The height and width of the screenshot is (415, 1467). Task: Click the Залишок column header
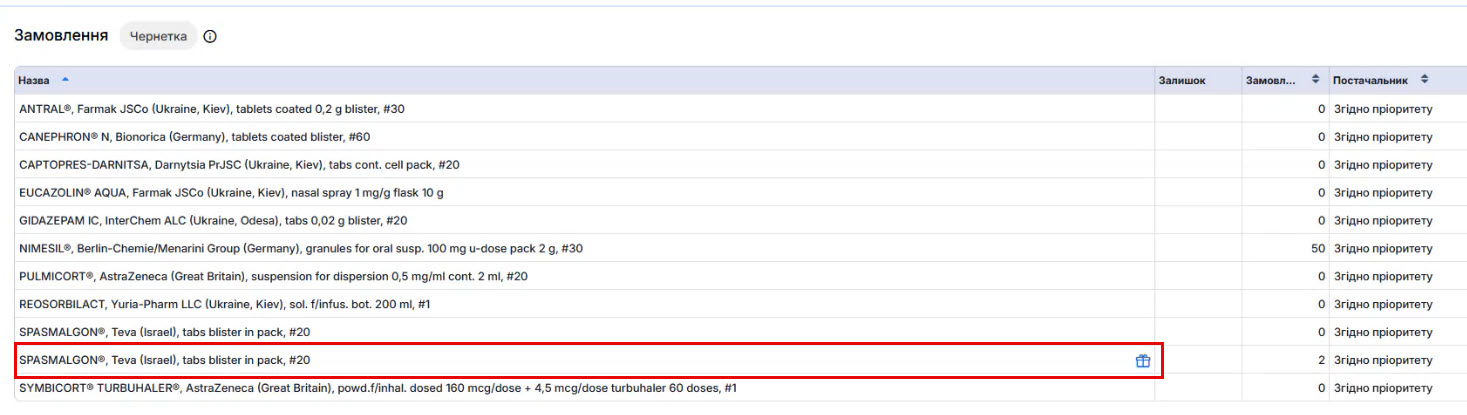tap(1182, 80)
